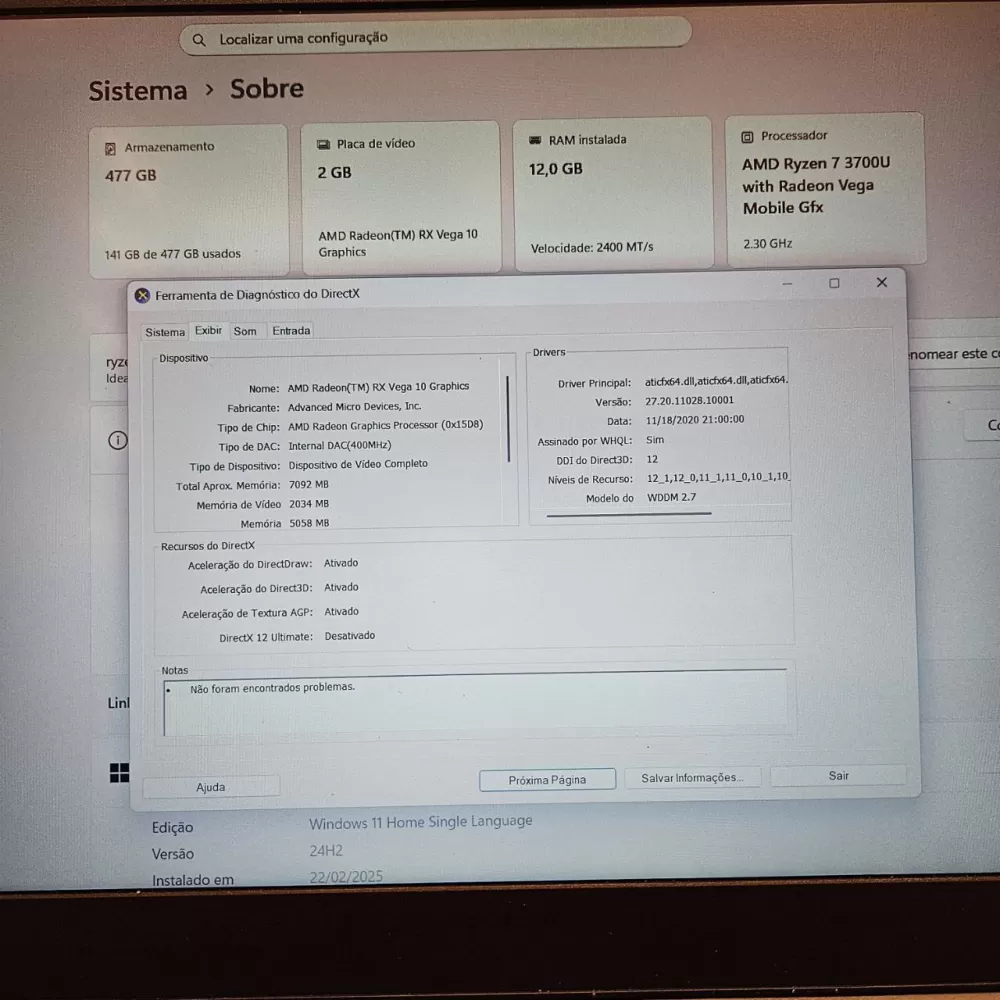Select Windows version '24H2' text
Screen dimensions: 1000x1000
pos(326,851)
